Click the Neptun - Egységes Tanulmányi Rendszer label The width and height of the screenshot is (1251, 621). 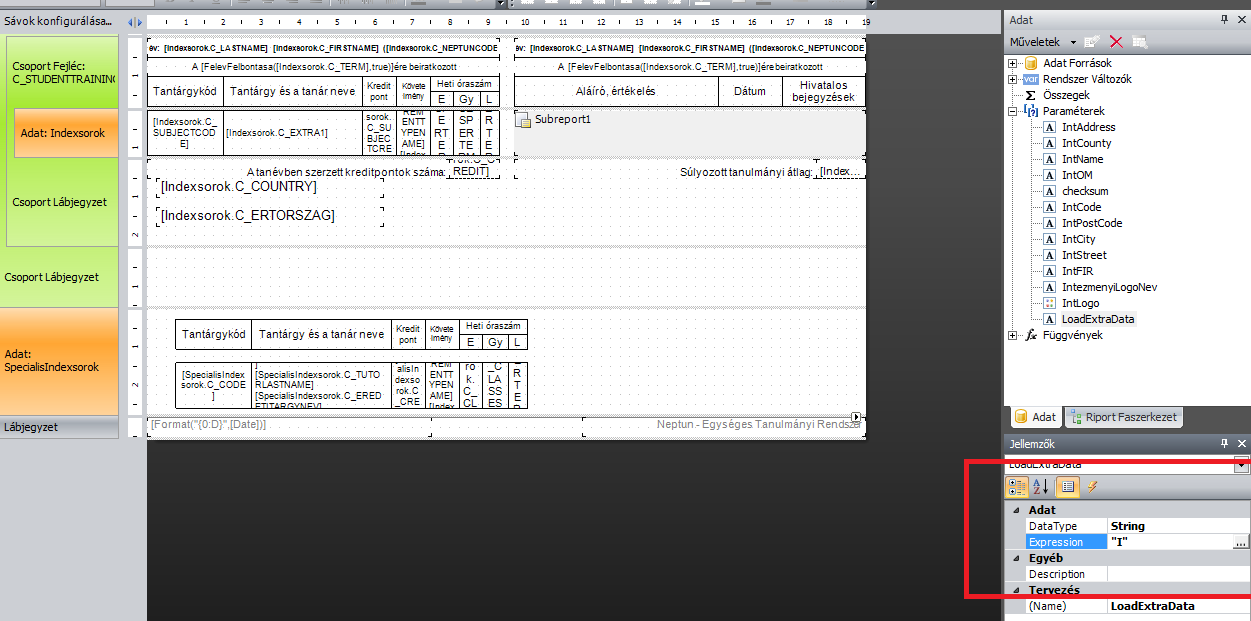tap(724, 425)
